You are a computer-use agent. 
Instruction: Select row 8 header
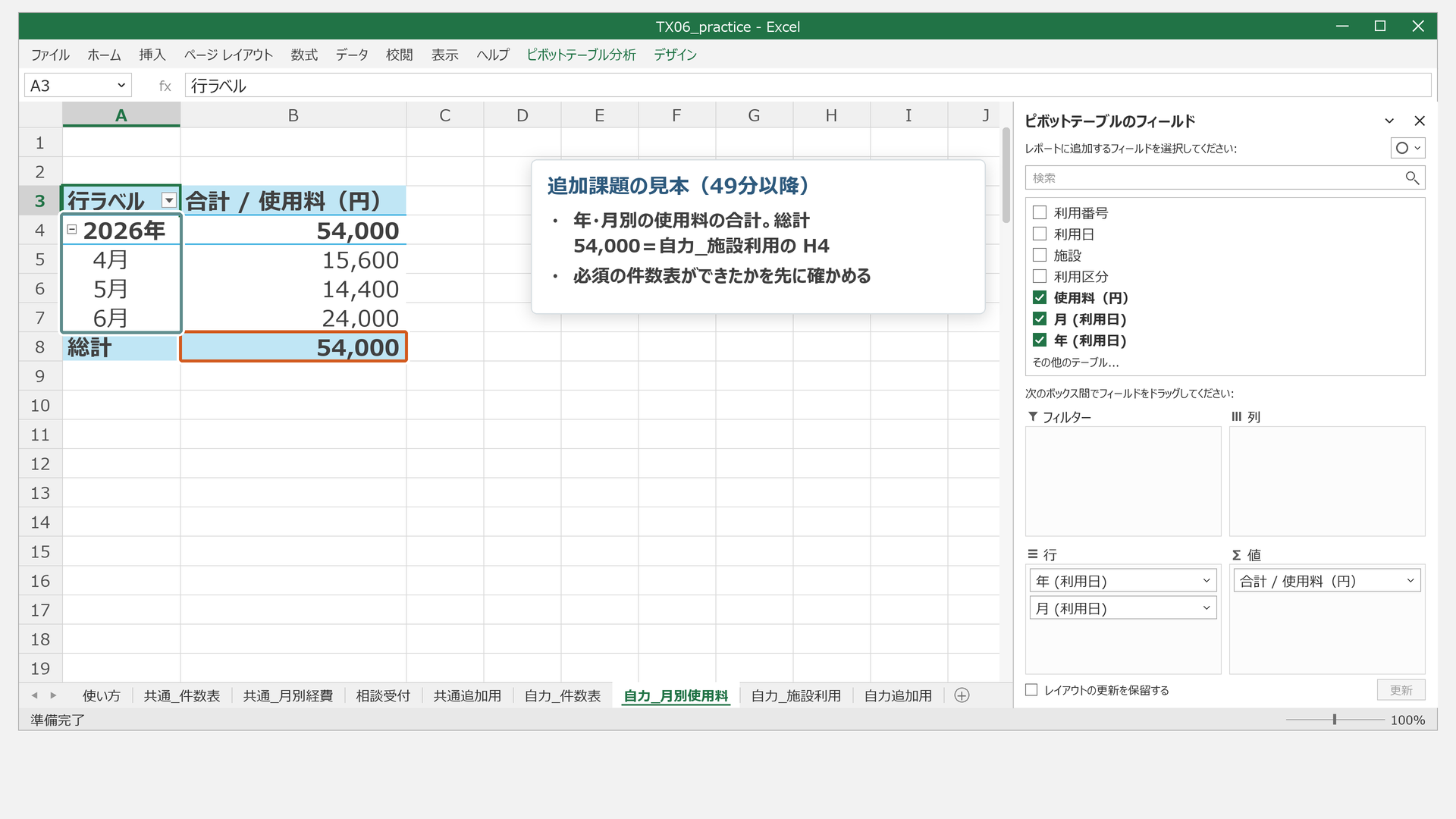(40, 347)
